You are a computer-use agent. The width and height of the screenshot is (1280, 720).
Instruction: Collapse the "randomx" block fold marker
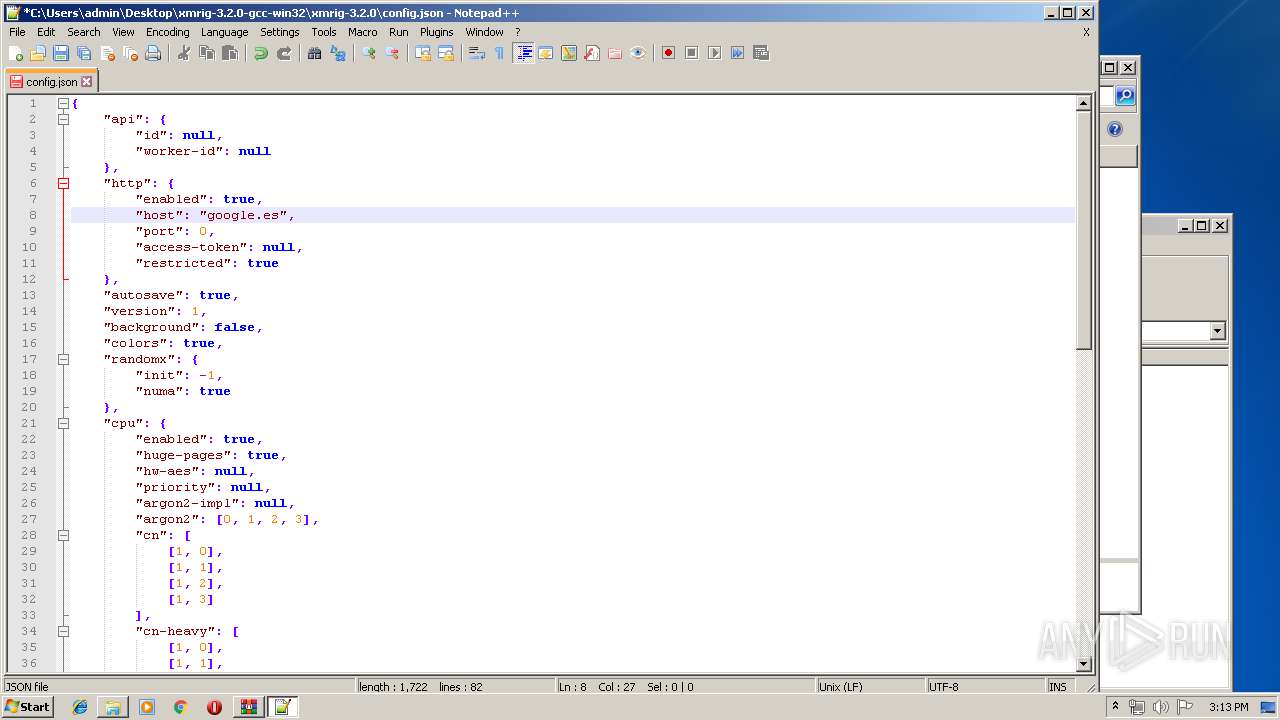63,359
